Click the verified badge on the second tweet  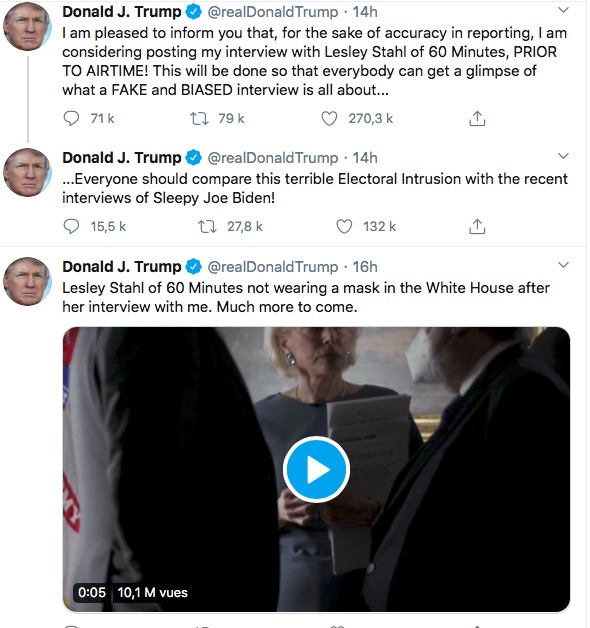[193, 158]
